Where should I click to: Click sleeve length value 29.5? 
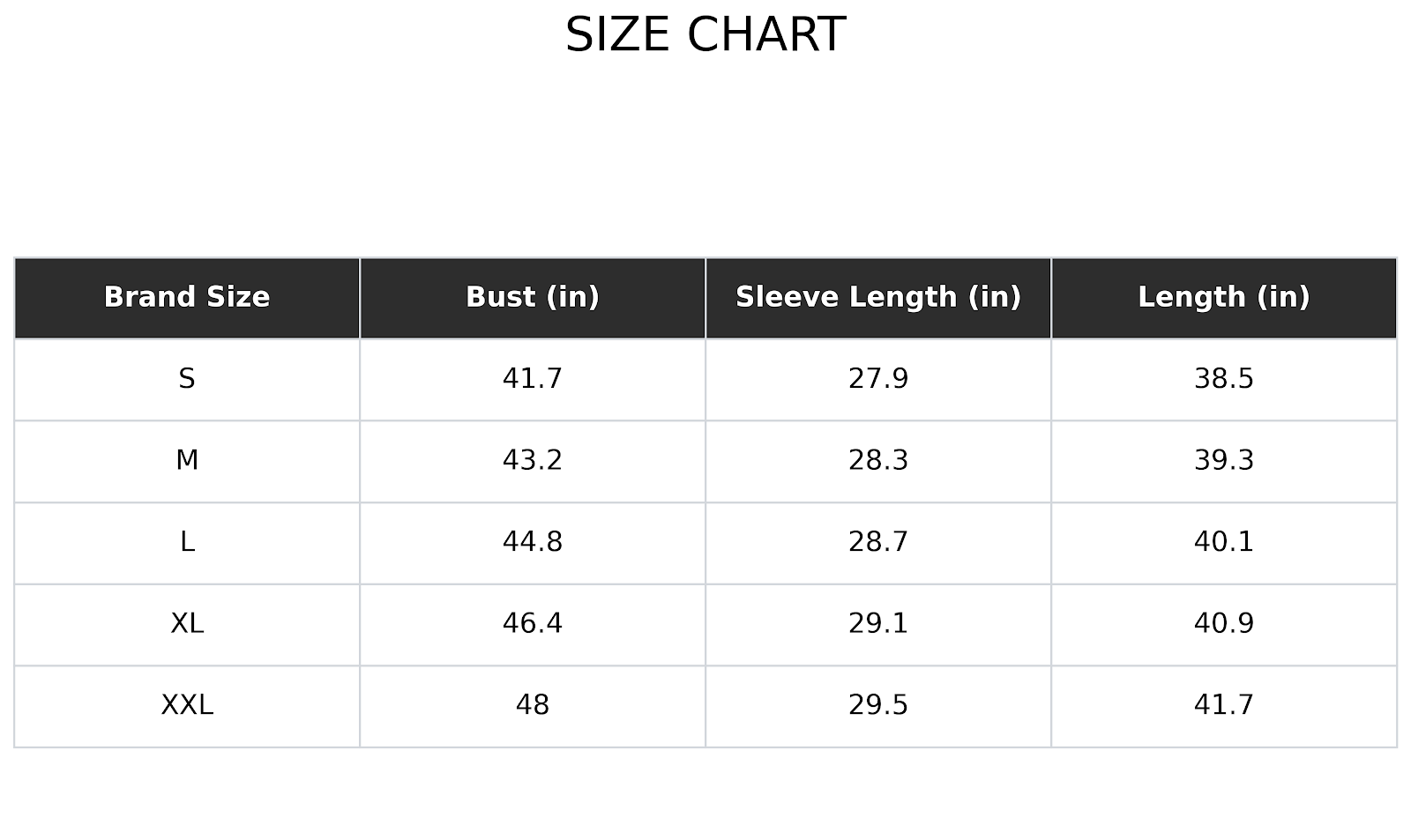[x=878, y=705]
